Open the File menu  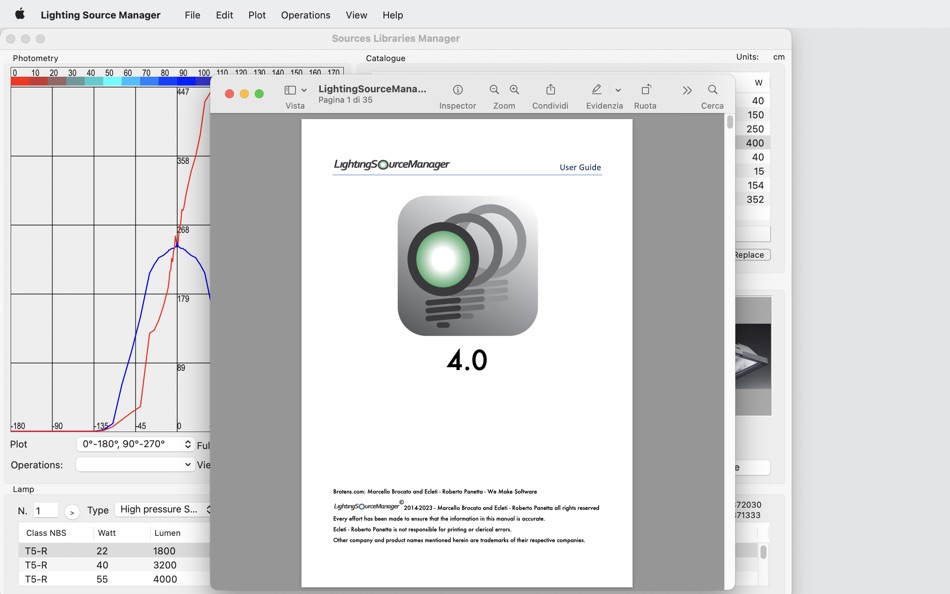click(x=192, y=15)
